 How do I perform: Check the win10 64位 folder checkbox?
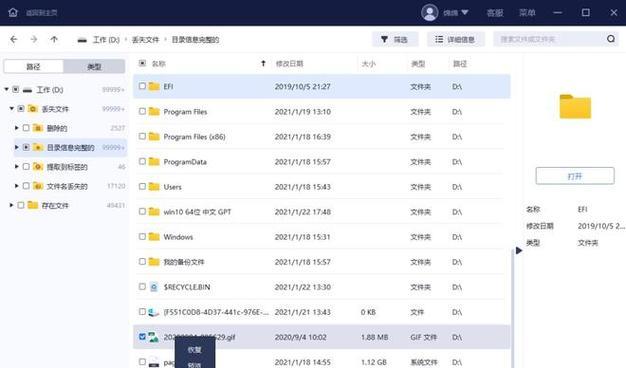coord(142,211)
